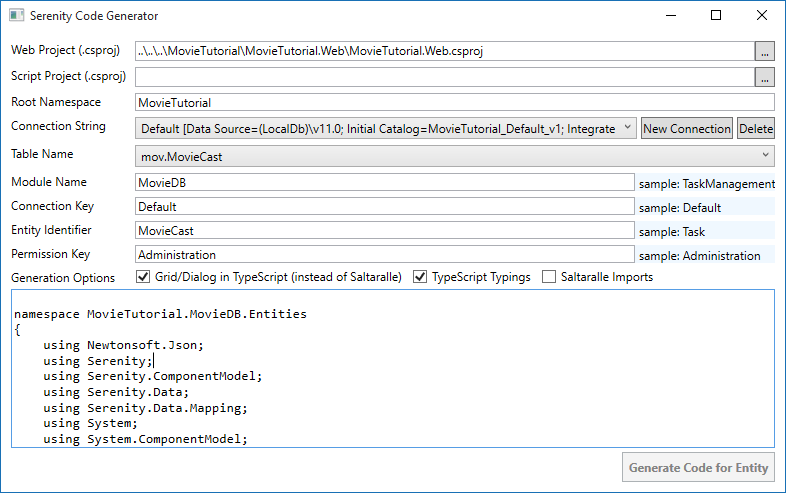The image size is (786, 493).
Task: Select the Connection Key input box
Action: 385,207
